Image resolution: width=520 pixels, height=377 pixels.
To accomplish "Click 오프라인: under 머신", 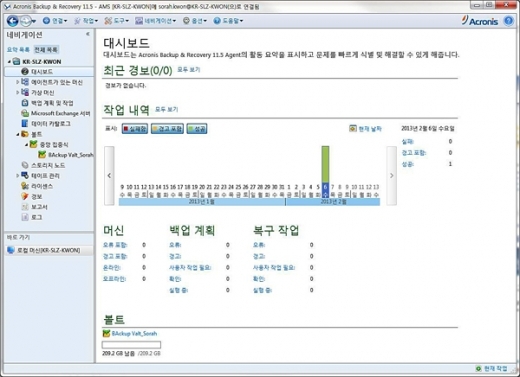I will [114, 279].
